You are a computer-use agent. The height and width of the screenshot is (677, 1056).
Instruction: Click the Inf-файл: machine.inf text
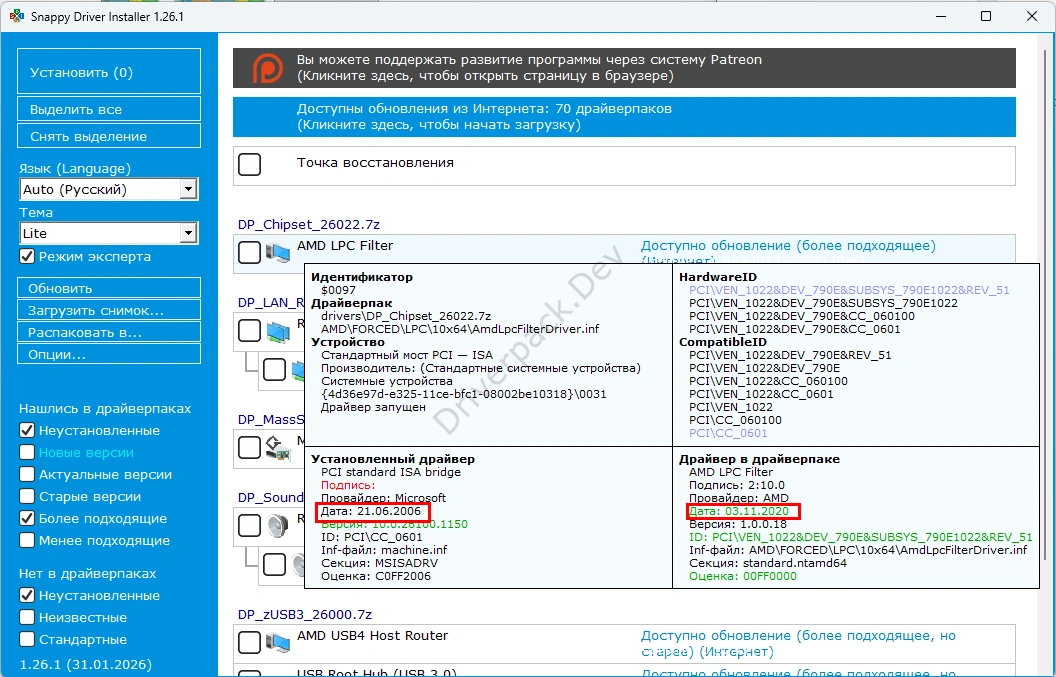[x=384, y=550]
